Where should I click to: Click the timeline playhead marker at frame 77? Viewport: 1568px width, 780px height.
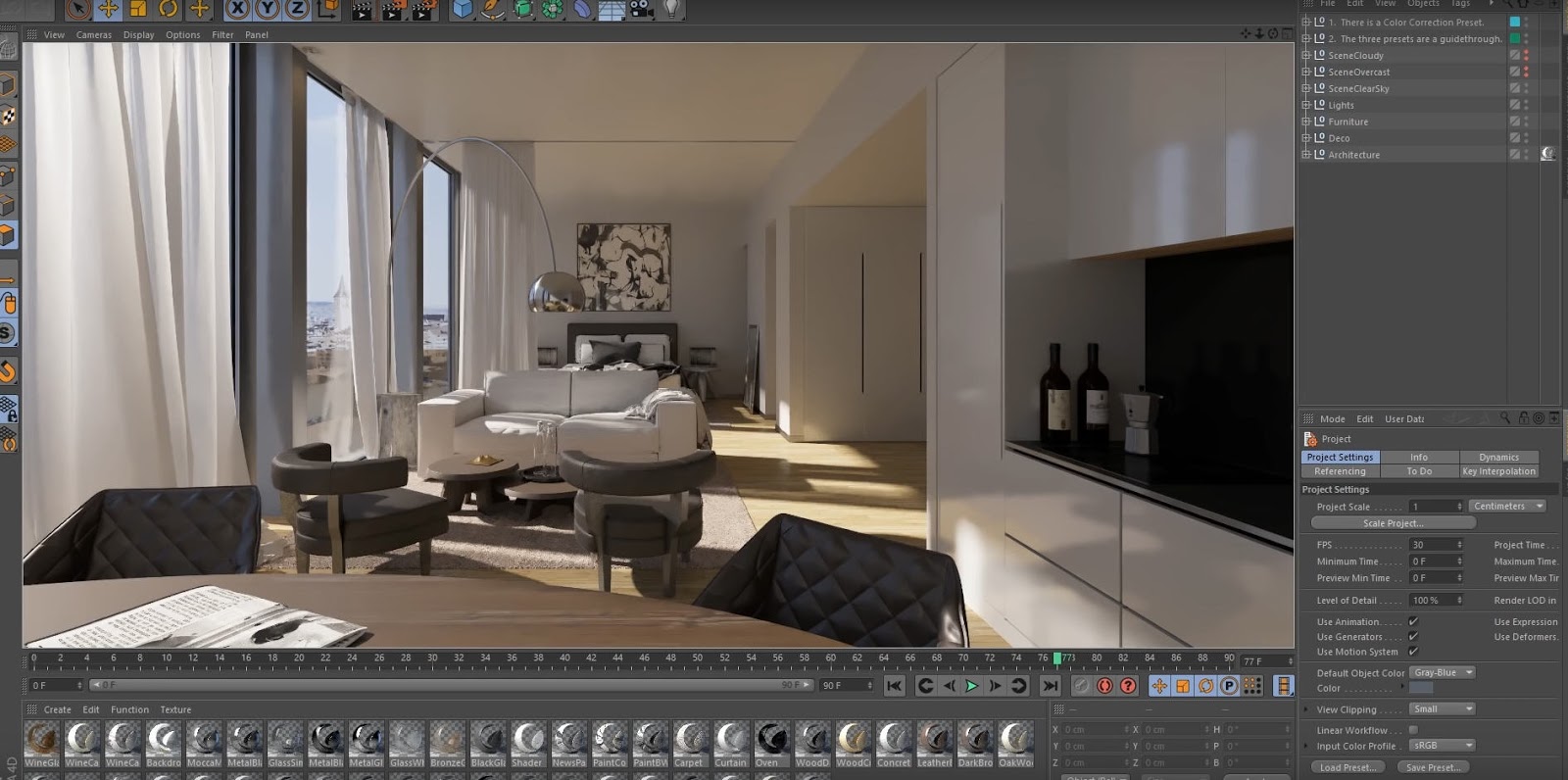(1057, 658)
